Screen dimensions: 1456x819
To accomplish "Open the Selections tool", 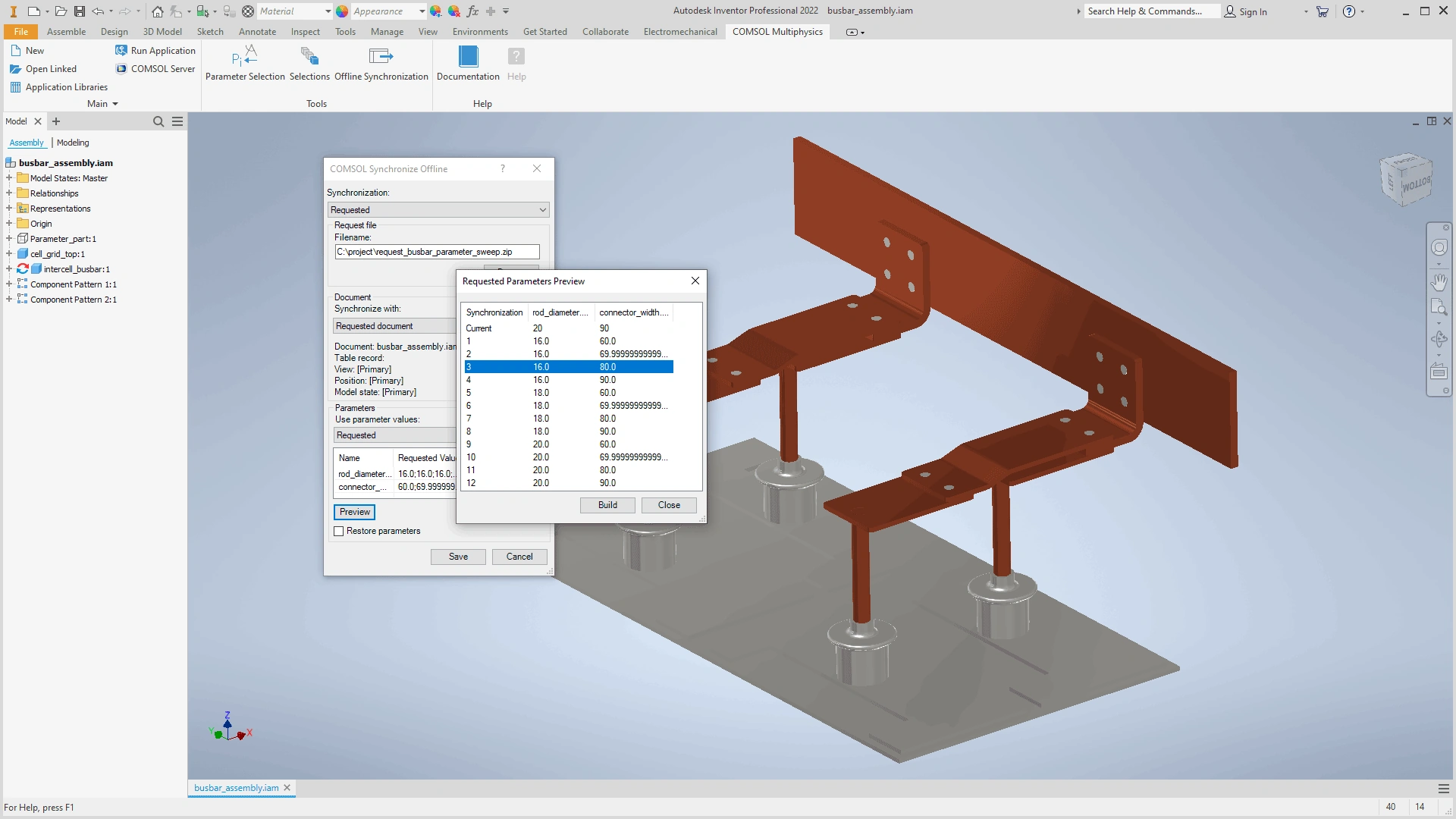I will [x=309, y=57].
